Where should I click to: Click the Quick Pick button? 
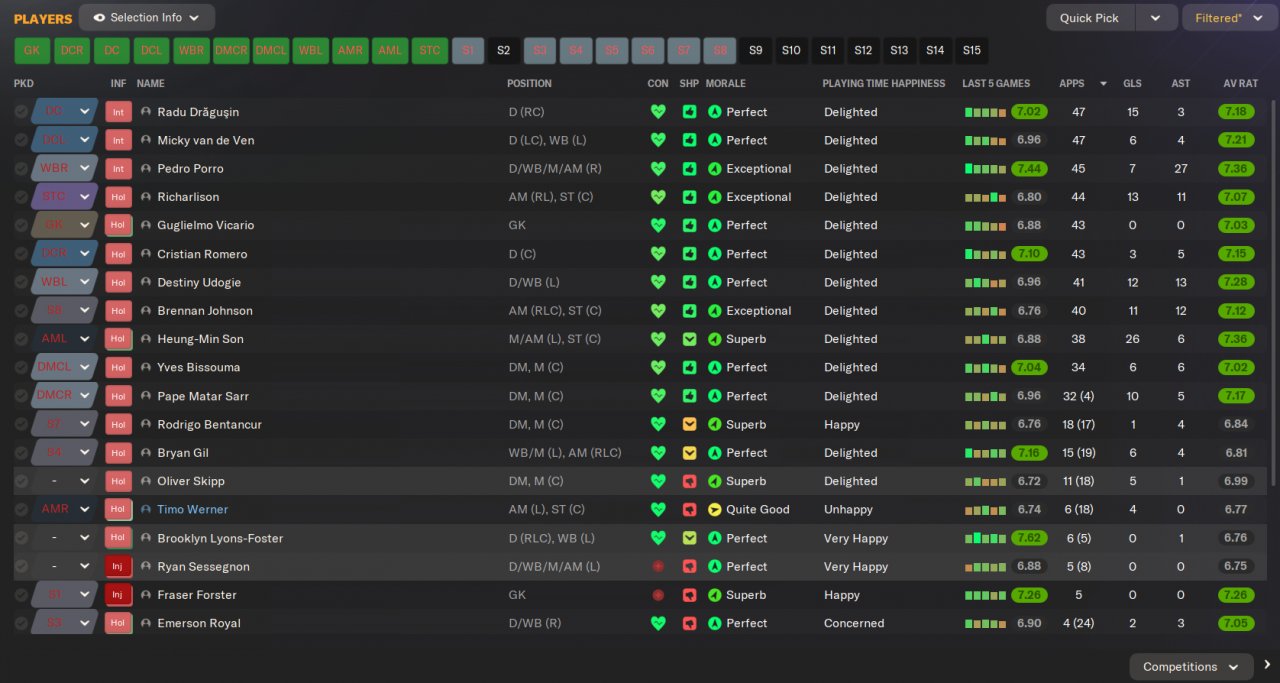[x=1091, y=18]
